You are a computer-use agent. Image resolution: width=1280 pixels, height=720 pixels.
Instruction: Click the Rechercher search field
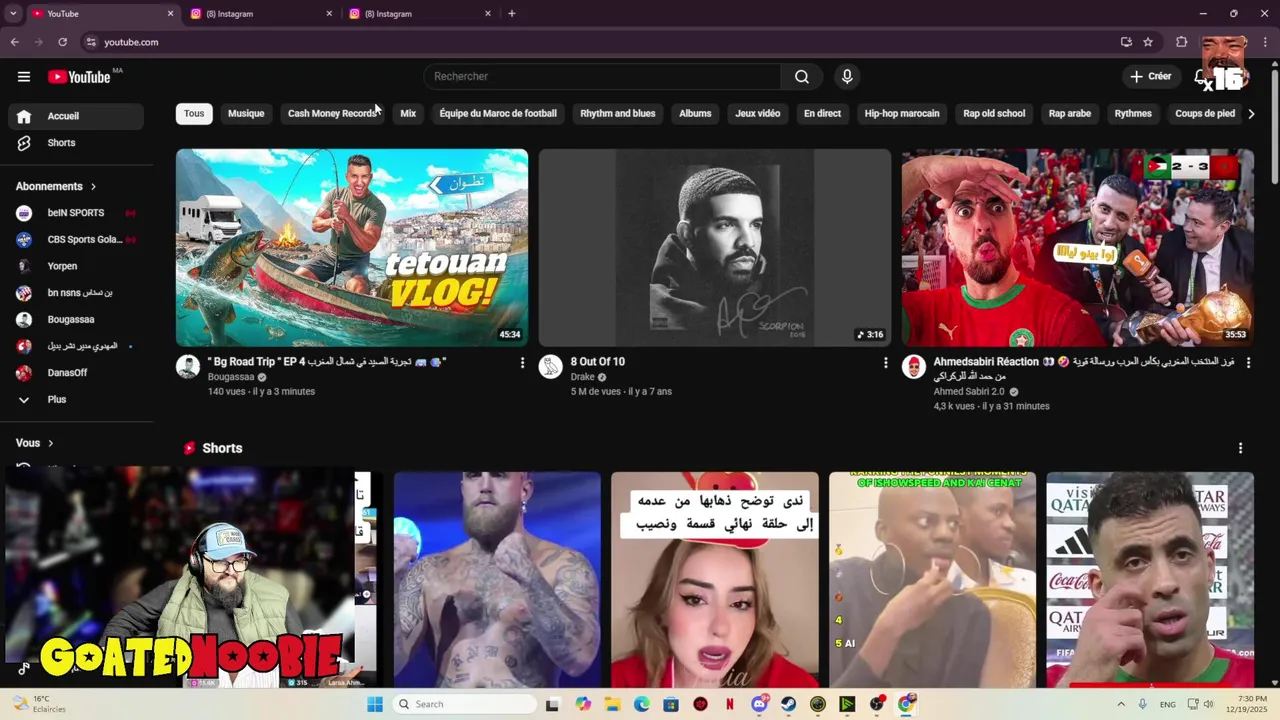click(x=602, y=76)
